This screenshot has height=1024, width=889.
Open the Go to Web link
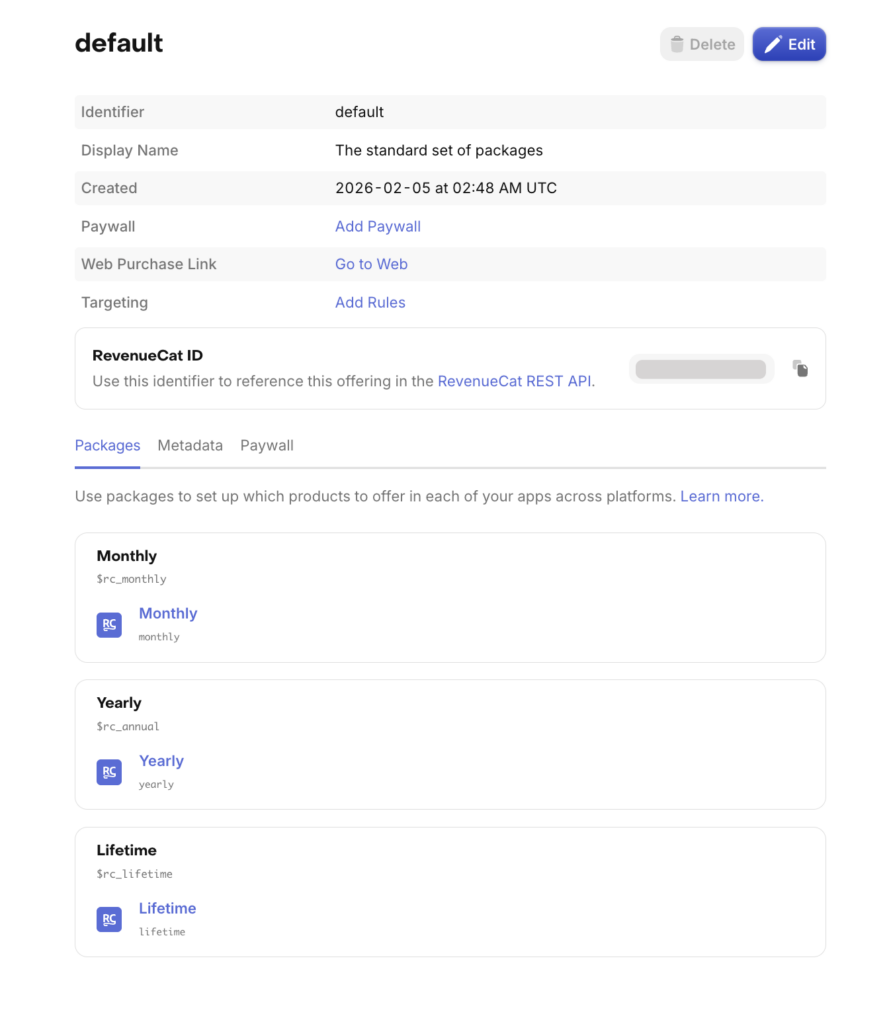tap(371, 265)
